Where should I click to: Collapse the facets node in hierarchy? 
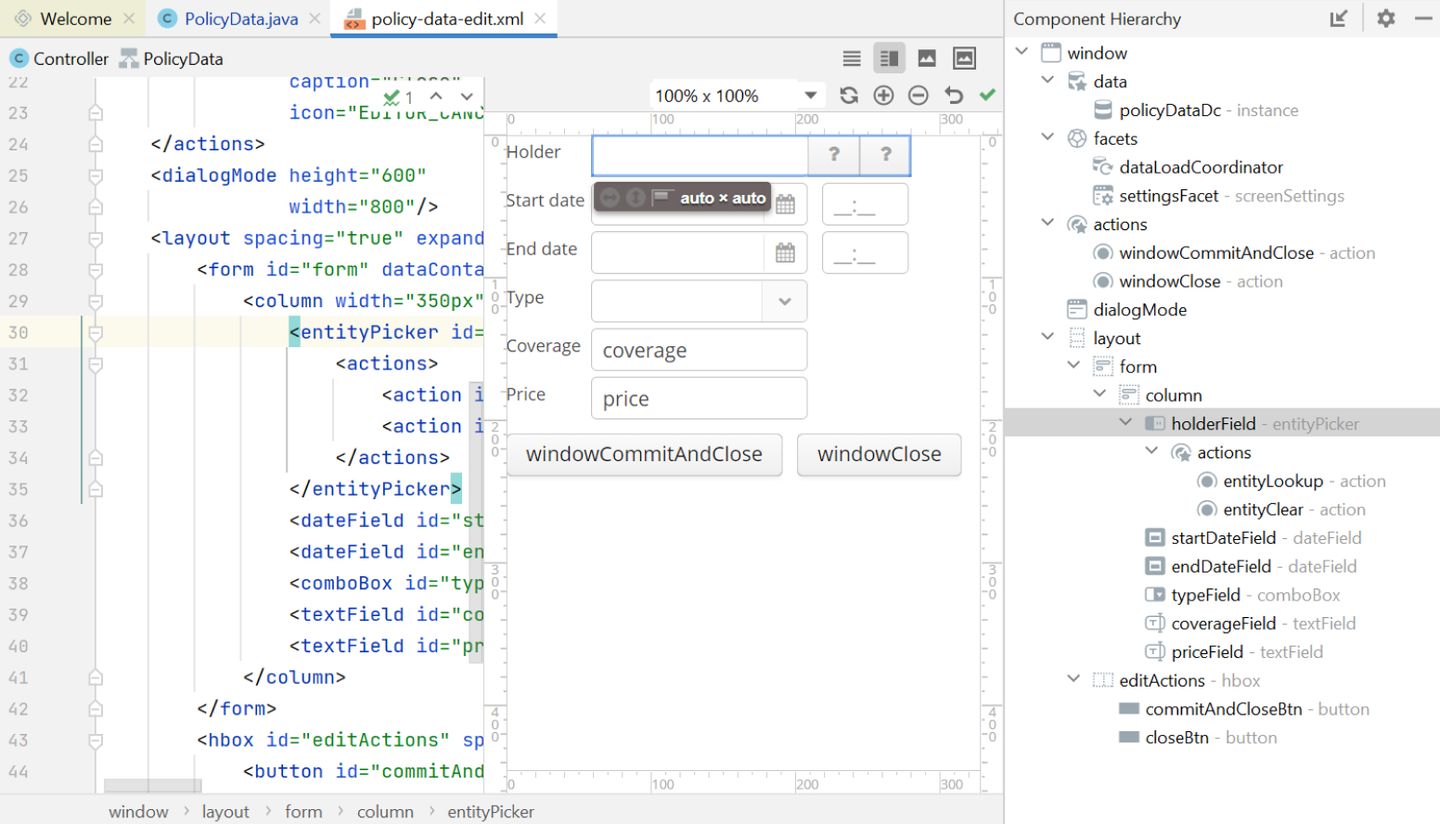[1048, 138]
